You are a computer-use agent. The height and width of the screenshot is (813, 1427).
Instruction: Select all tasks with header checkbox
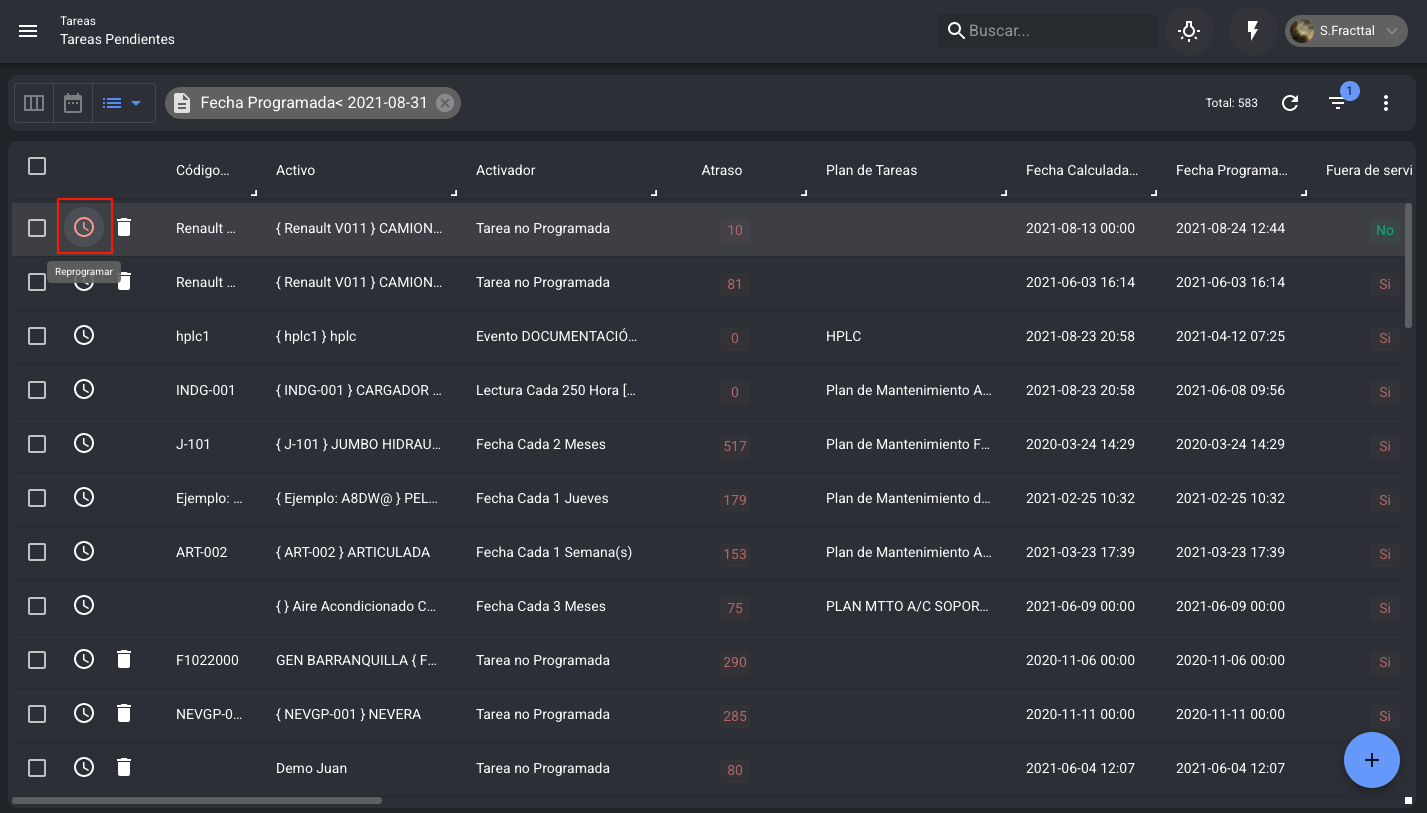[37, 166]
